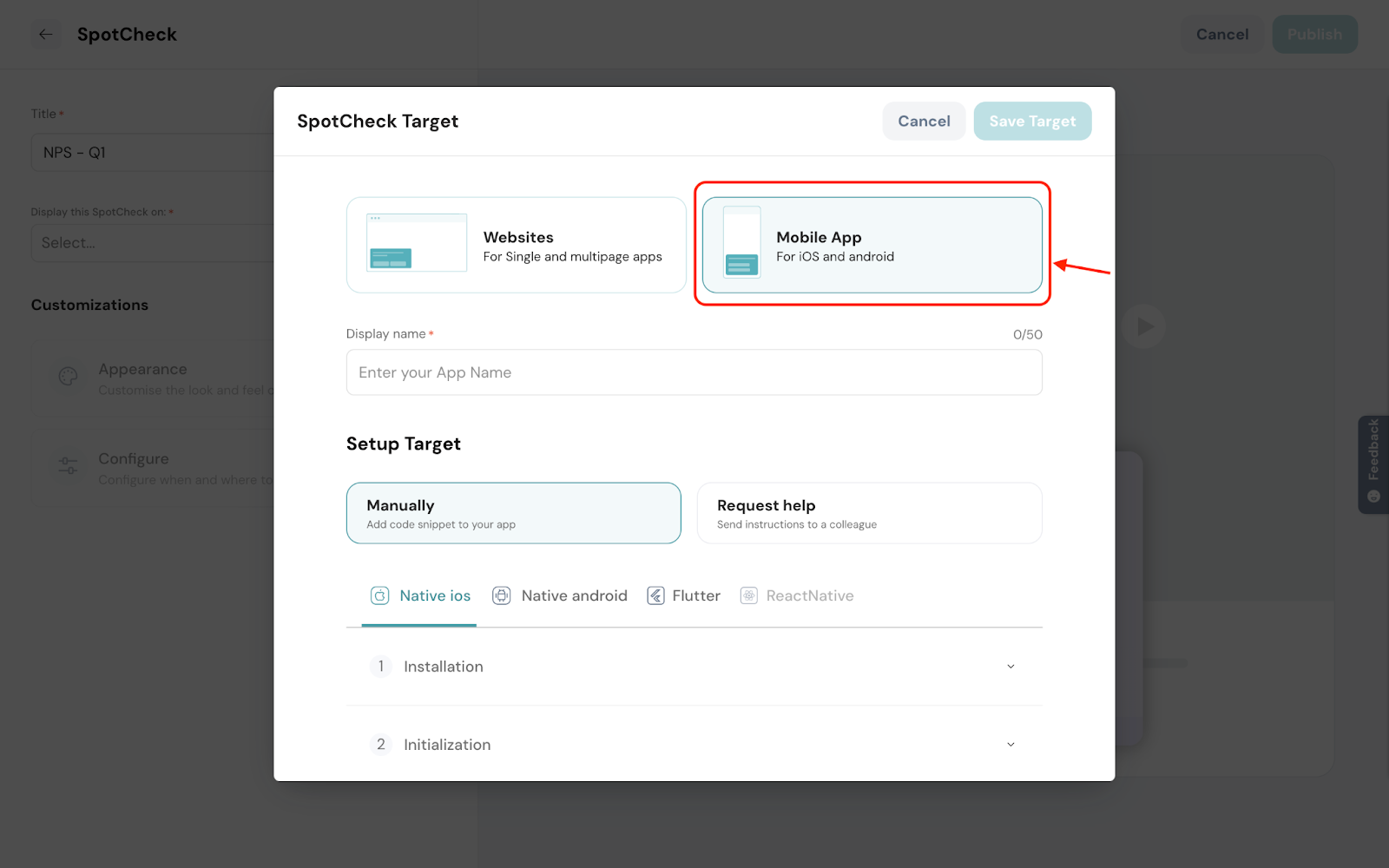
Task: Open the Feedback side tab
Action: [x=1373, y=463]
